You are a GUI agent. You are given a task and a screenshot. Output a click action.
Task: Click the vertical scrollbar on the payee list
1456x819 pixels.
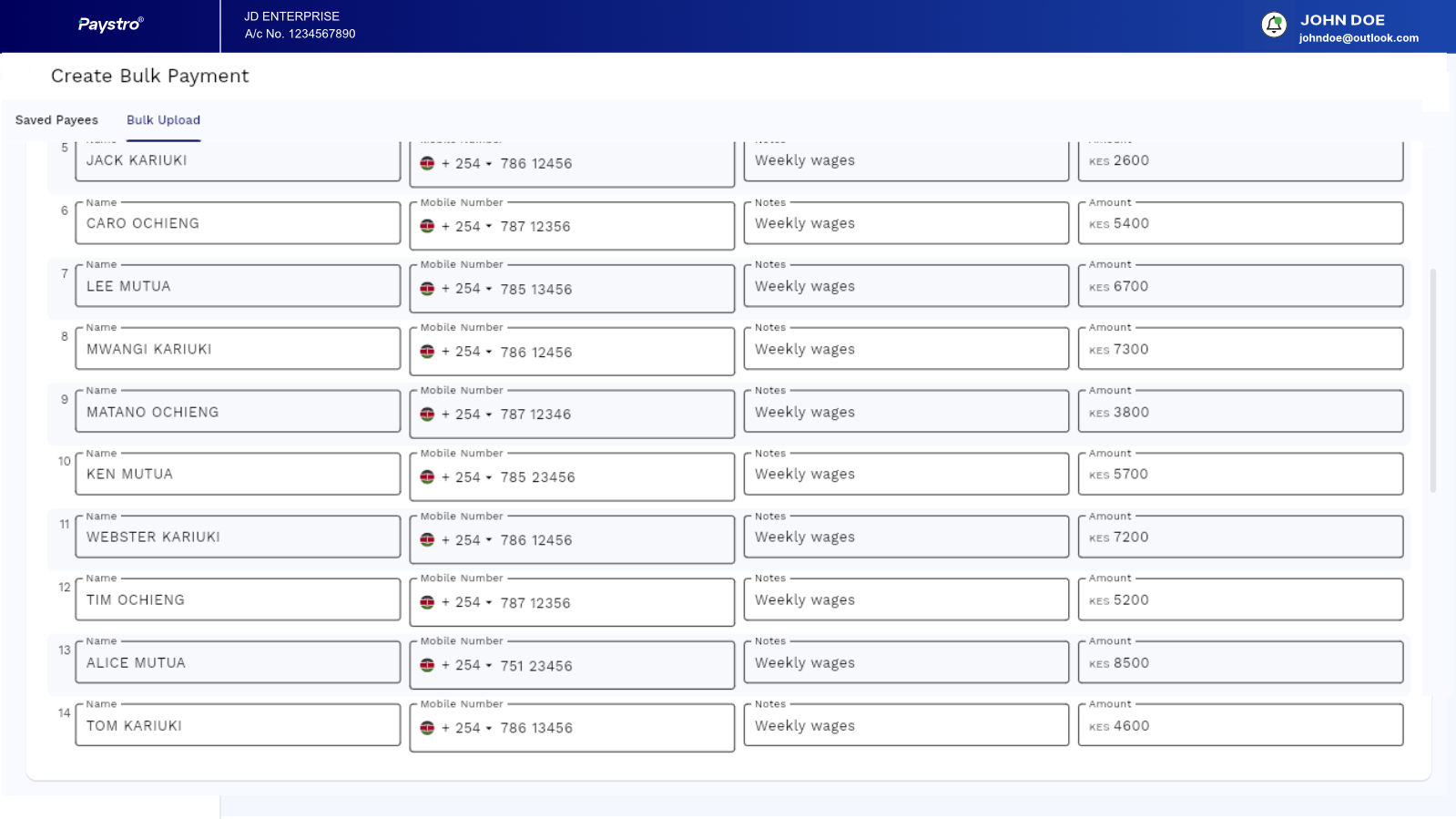point(1432,381)
